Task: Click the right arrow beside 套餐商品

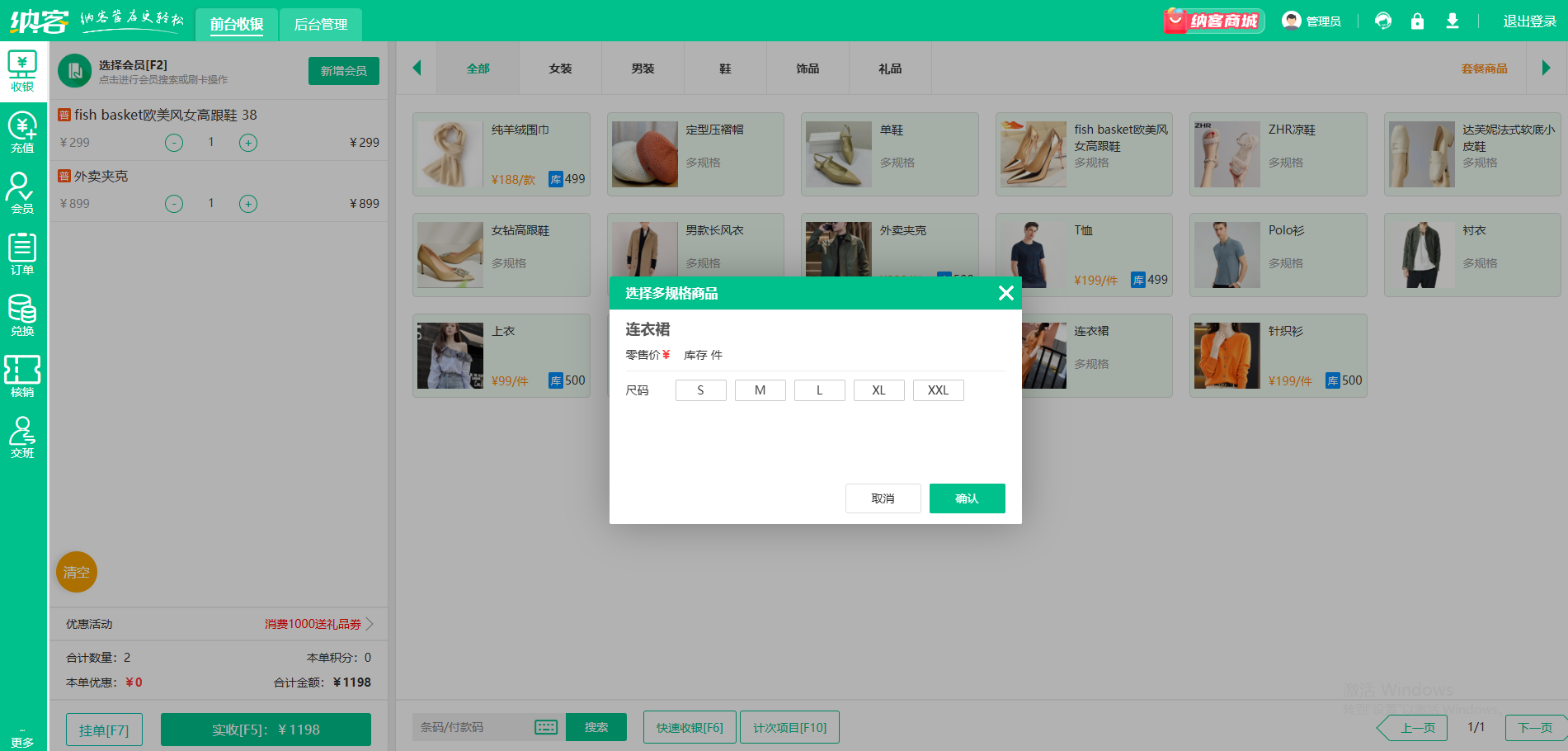Action: pyautogui.click(x=1547, y=68)
